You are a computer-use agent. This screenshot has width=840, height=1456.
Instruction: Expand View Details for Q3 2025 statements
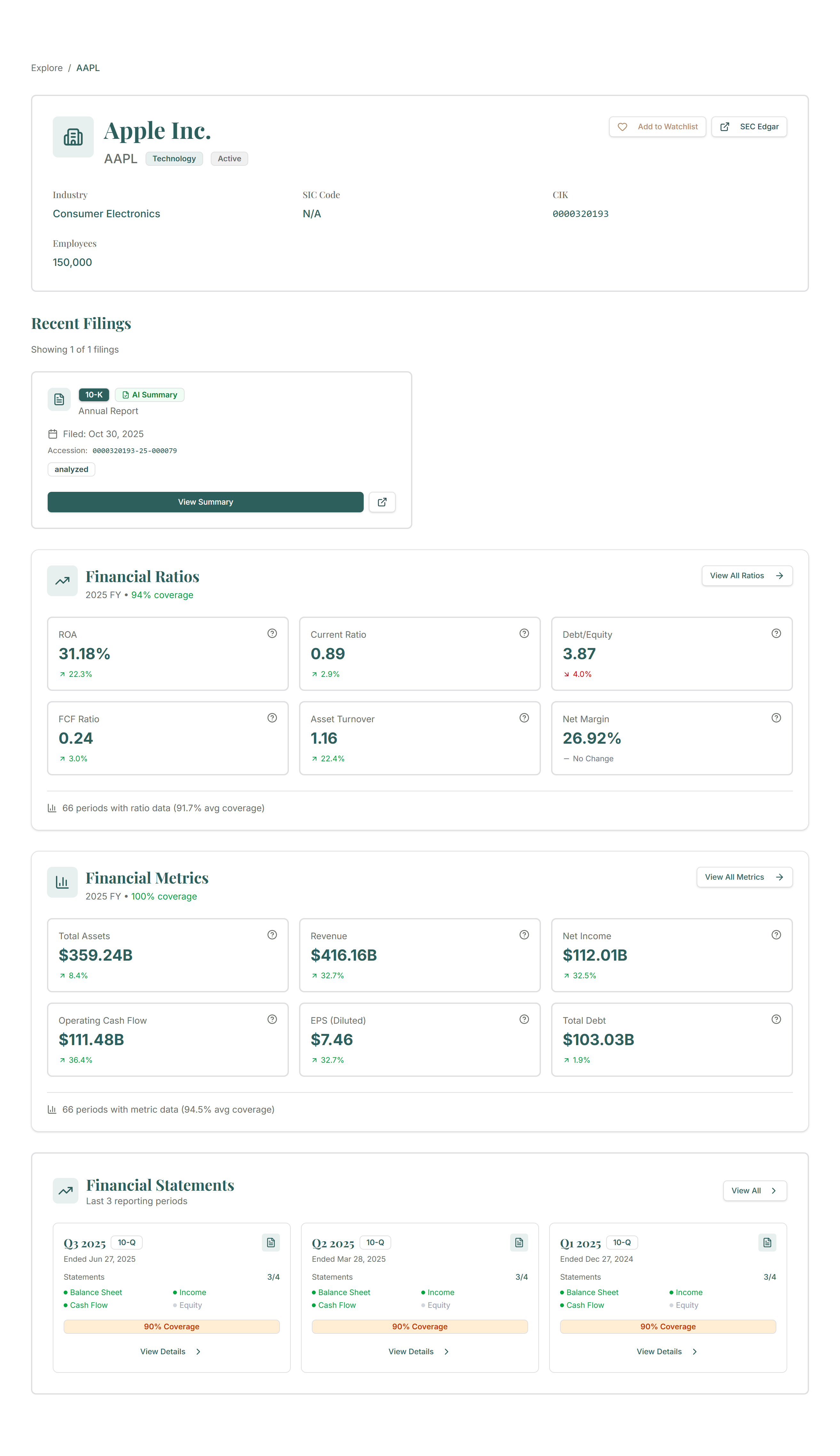point(171,1352)
